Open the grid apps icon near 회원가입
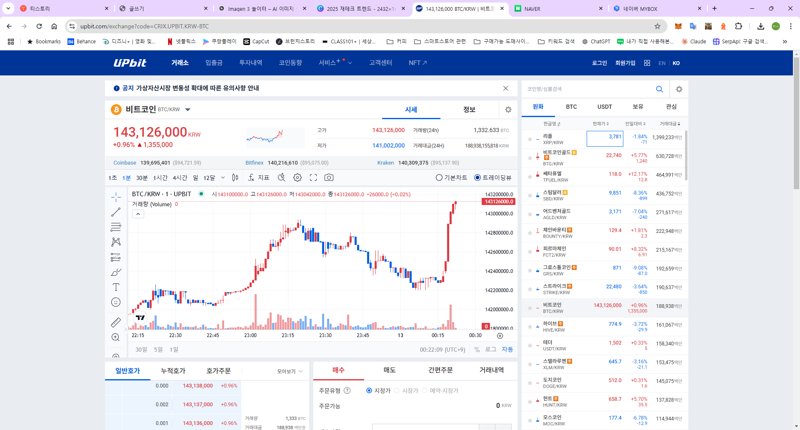 click(647, 63)
